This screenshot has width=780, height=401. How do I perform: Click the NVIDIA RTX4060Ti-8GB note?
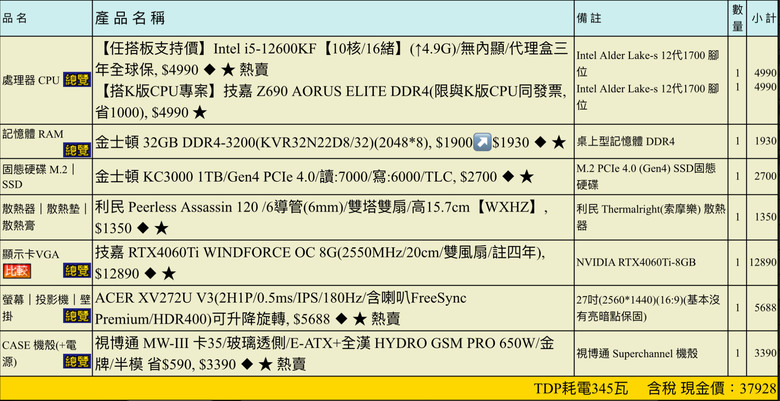click(636, 262)
